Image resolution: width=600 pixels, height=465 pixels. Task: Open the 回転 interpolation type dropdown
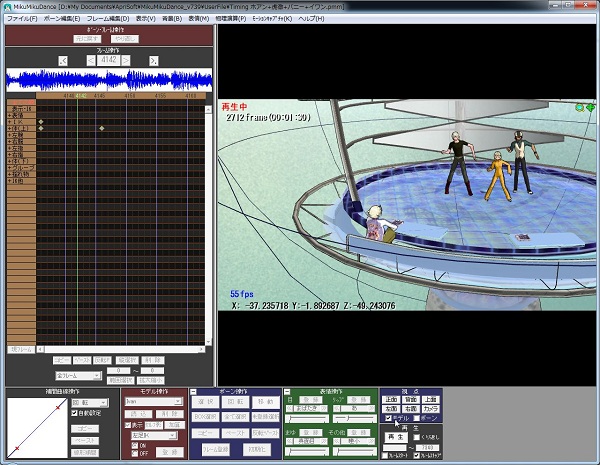[90, 403]
